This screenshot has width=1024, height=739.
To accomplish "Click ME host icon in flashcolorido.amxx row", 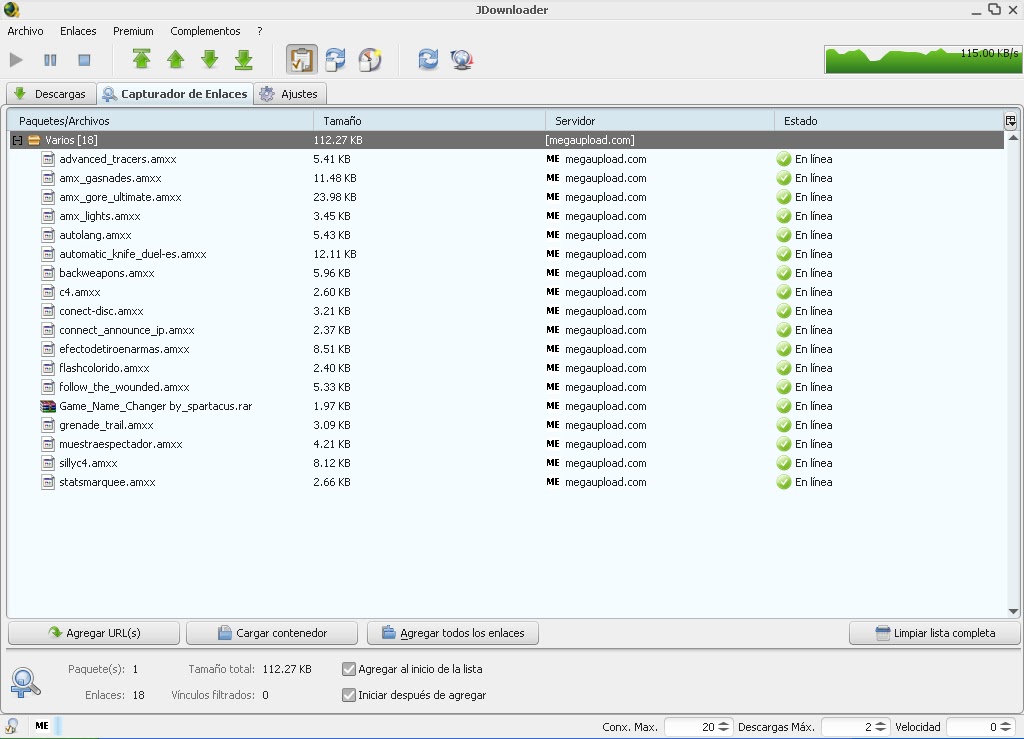I will pyautogui.click(x=552, y=368).
